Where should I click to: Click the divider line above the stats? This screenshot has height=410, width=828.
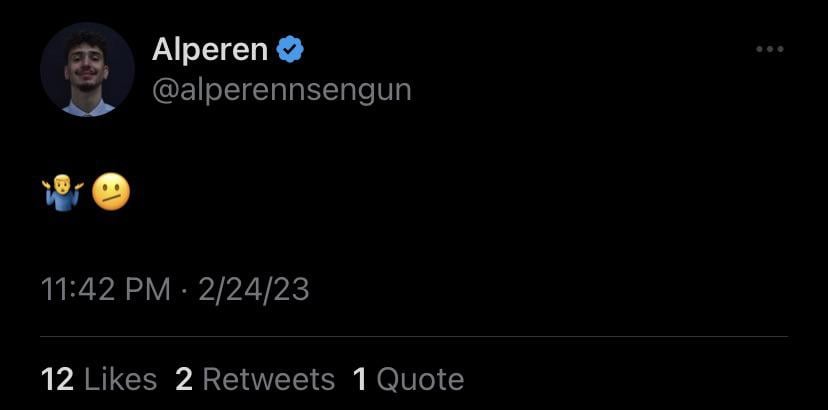tap(414, 337)
